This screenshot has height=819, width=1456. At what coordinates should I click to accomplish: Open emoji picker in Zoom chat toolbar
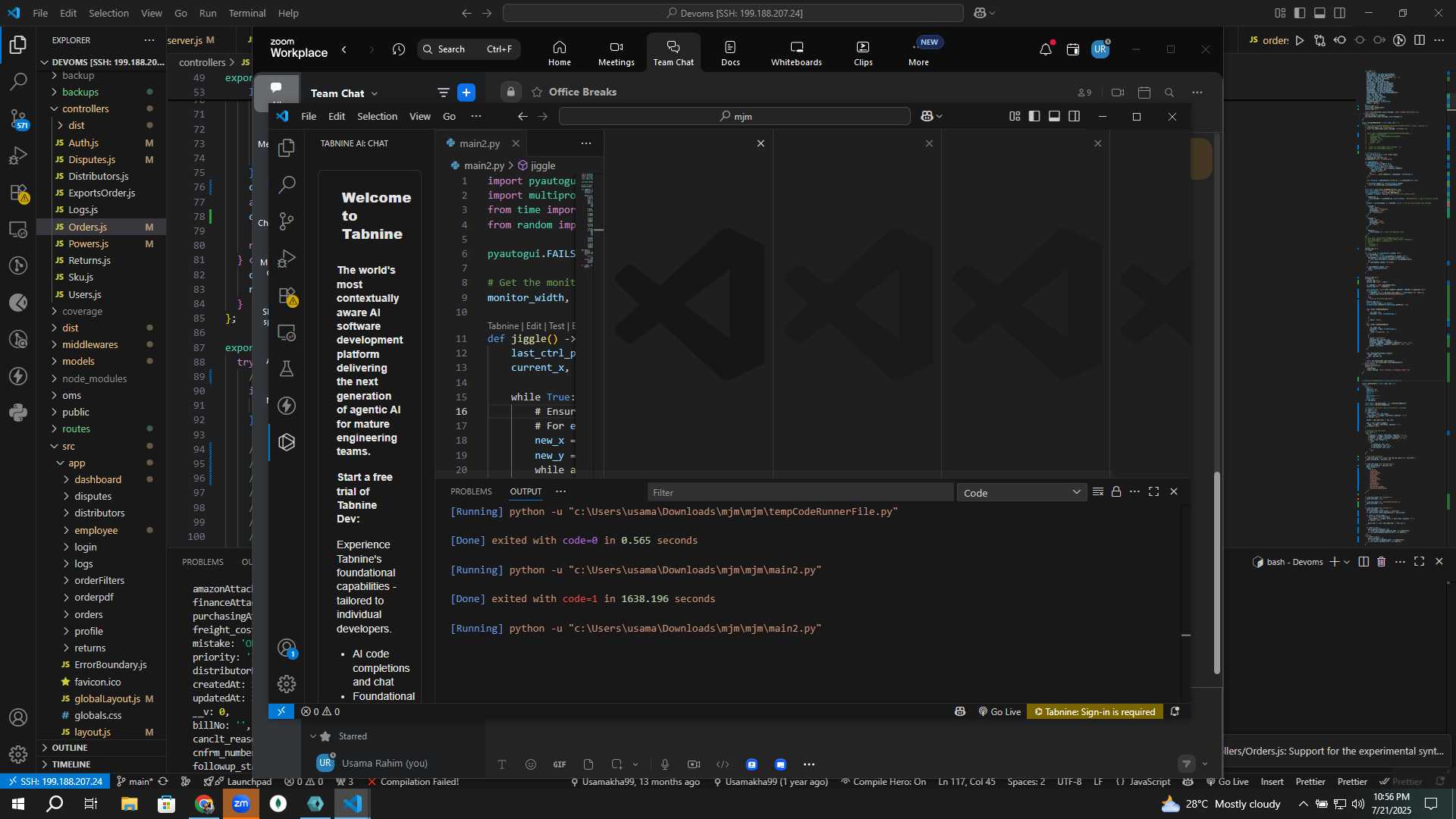click(531, 764)
